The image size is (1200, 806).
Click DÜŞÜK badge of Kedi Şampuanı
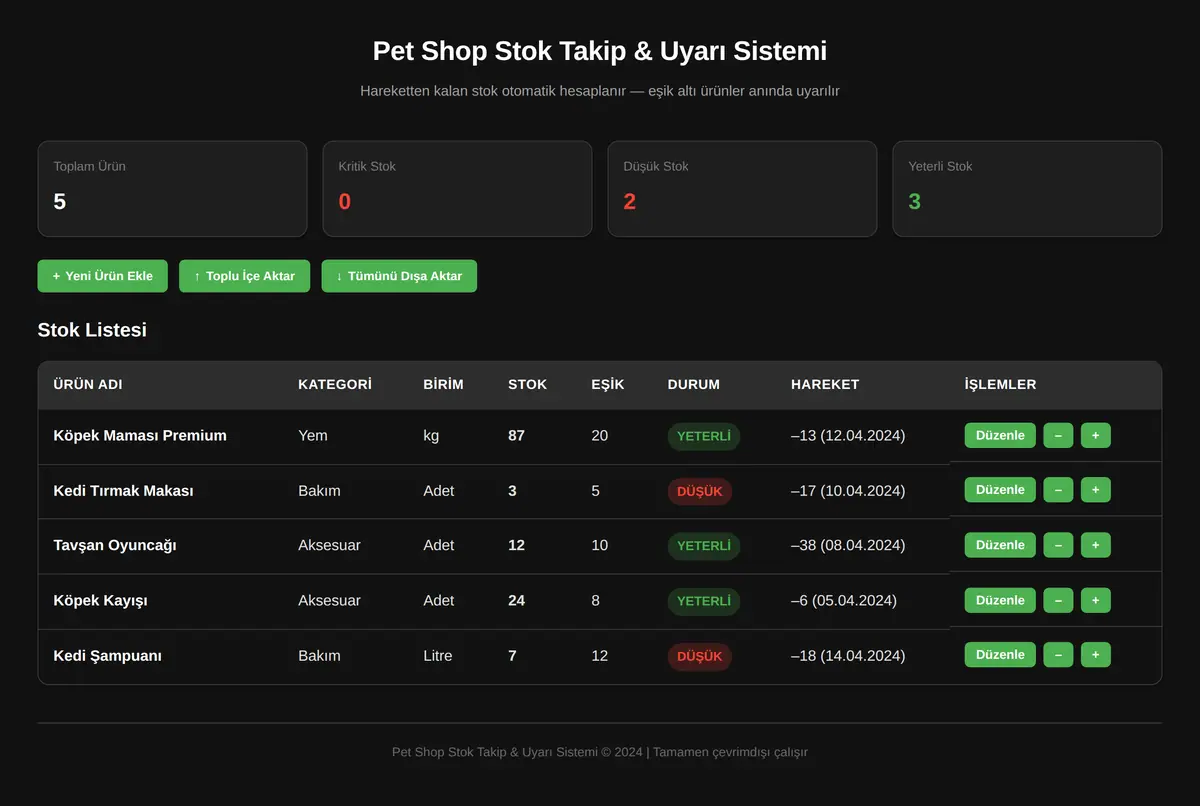700,656
